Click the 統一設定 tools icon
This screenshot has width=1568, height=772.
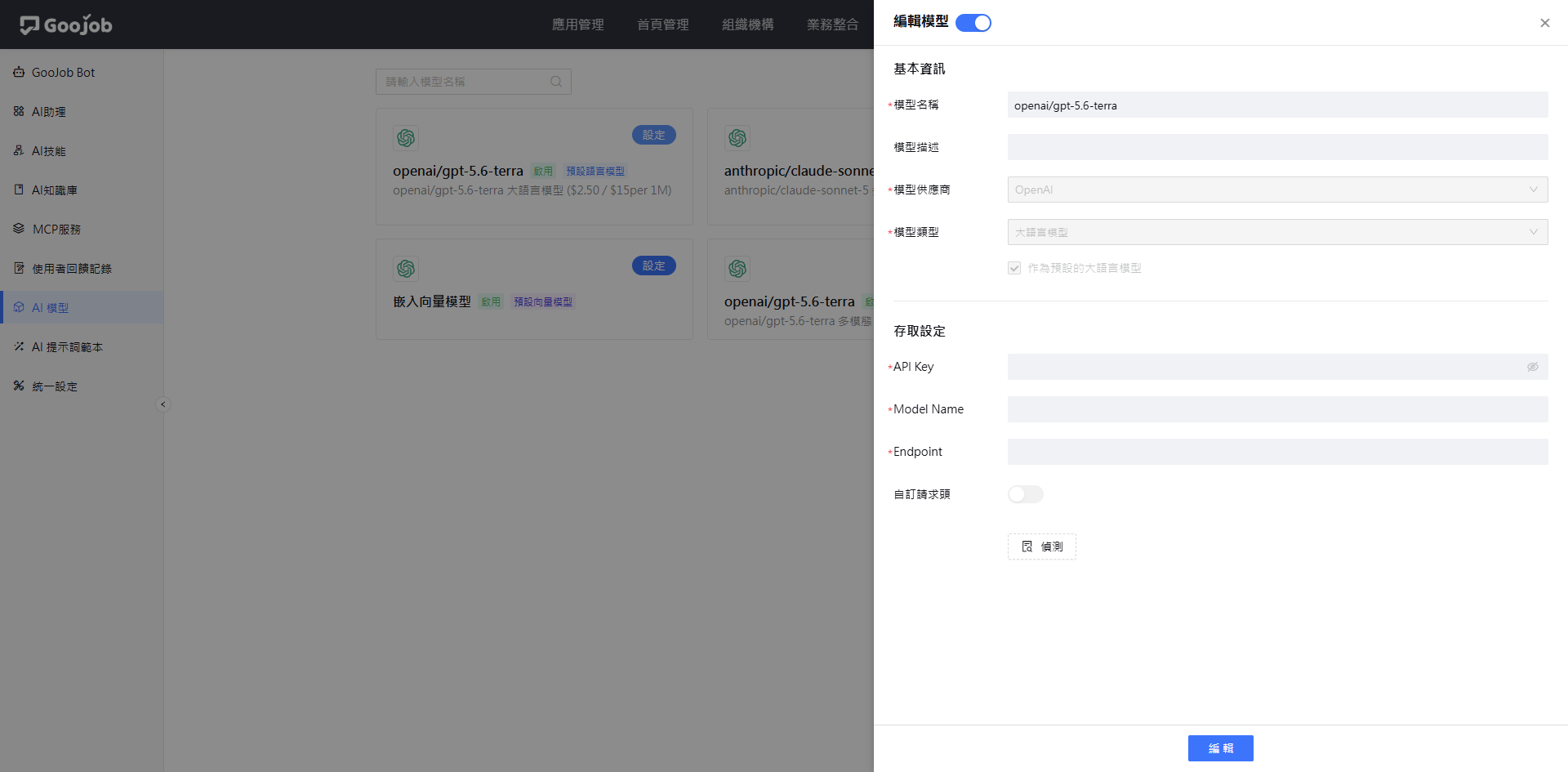tap(19, 386)
